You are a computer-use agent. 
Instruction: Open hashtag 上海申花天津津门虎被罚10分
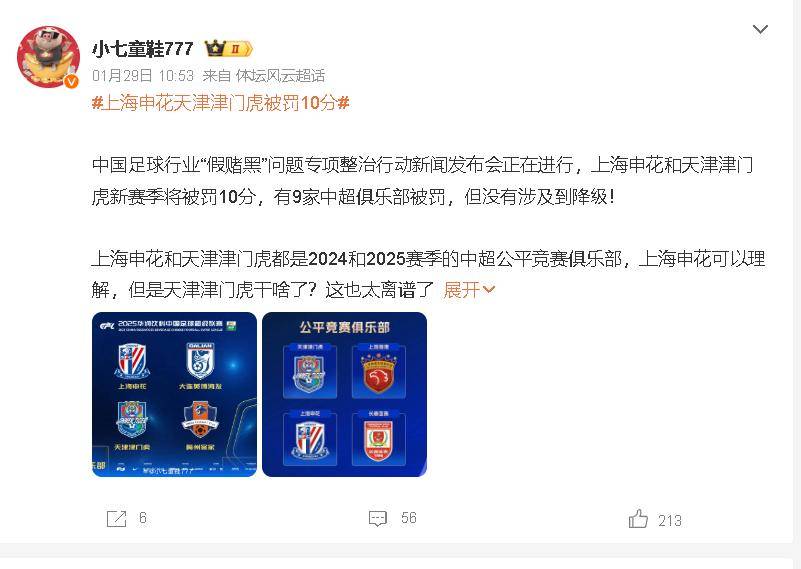(x=221, y=103)
